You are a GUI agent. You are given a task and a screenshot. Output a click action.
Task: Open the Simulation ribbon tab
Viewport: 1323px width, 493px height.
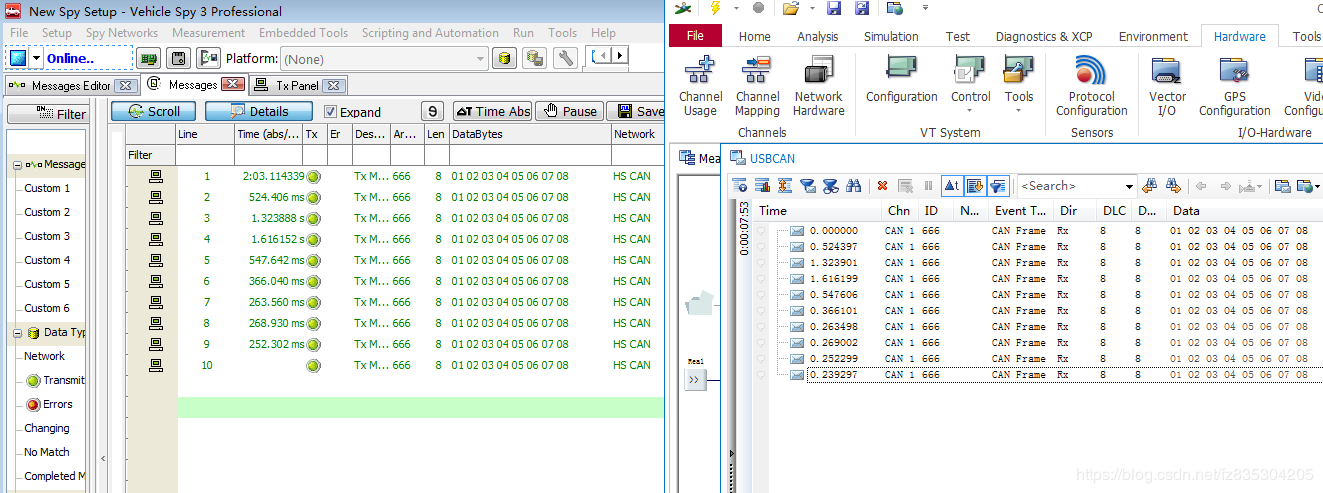click(891, 36)
